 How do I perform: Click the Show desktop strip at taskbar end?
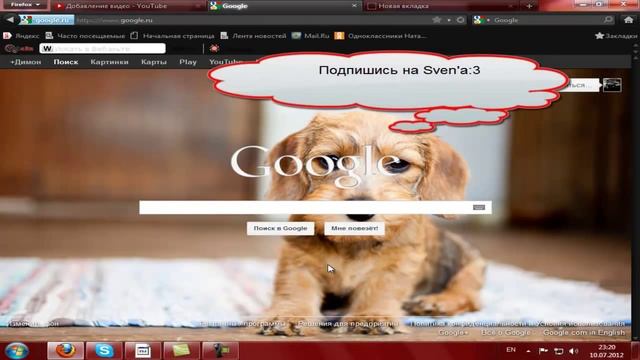click(637, 351)
